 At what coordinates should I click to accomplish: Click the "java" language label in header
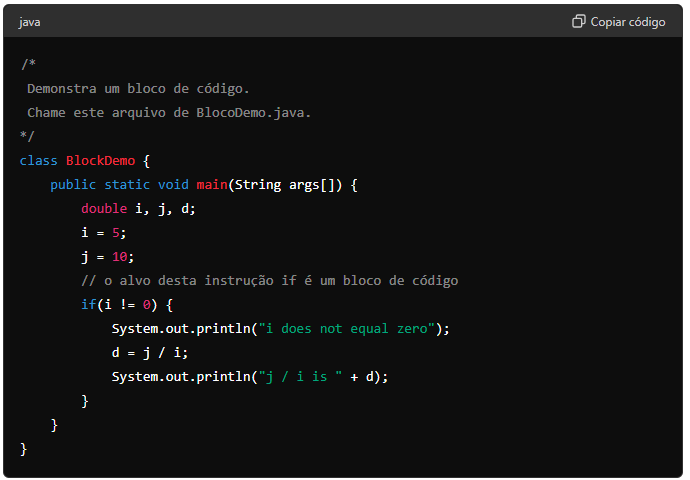(29, 22)
